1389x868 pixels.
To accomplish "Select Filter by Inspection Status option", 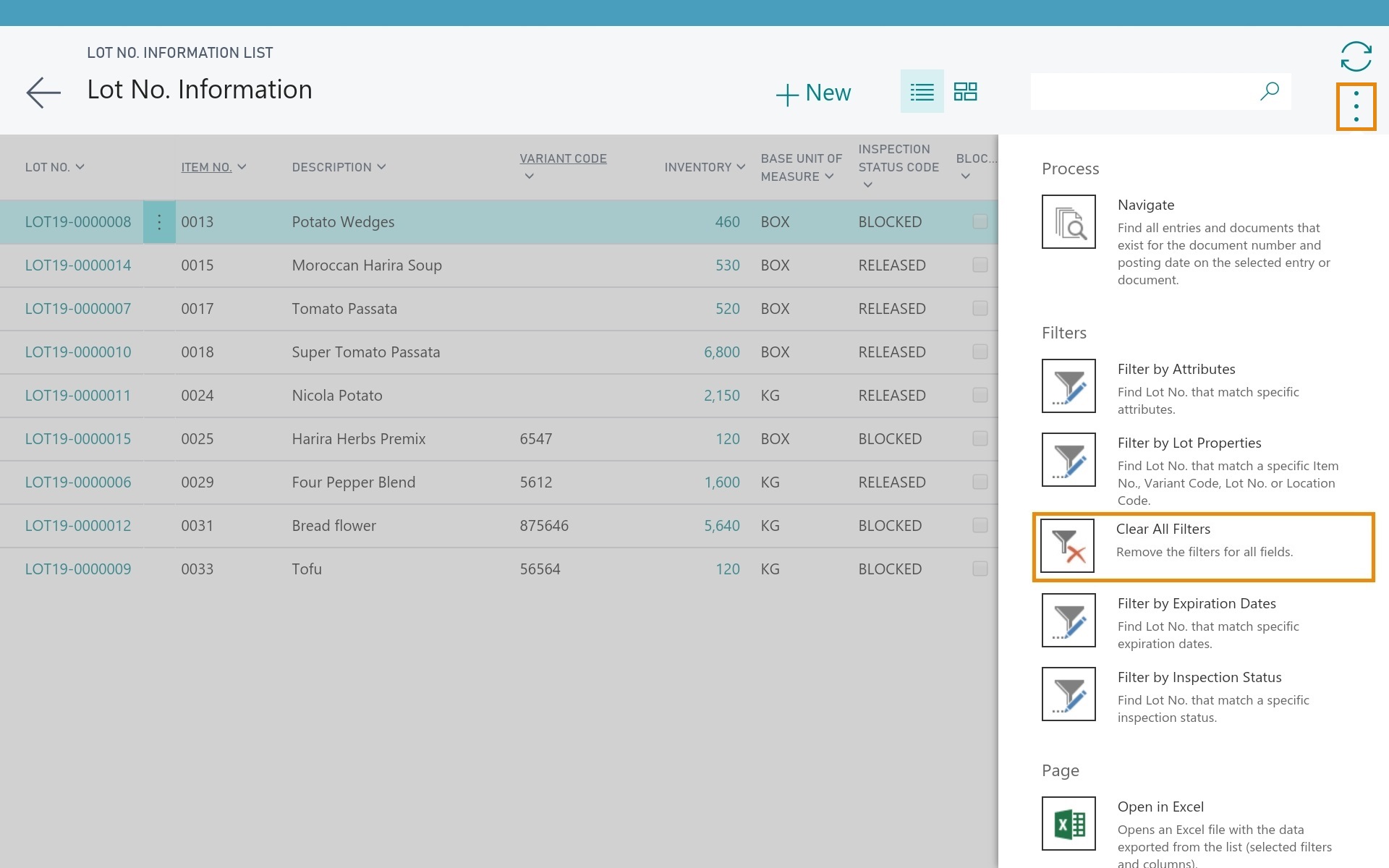I will 1199,678.
